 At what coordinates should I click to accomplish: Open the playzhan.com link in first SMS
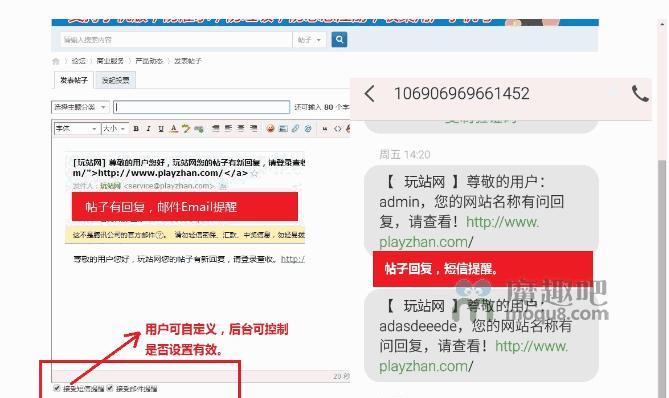tap(459, 232)
